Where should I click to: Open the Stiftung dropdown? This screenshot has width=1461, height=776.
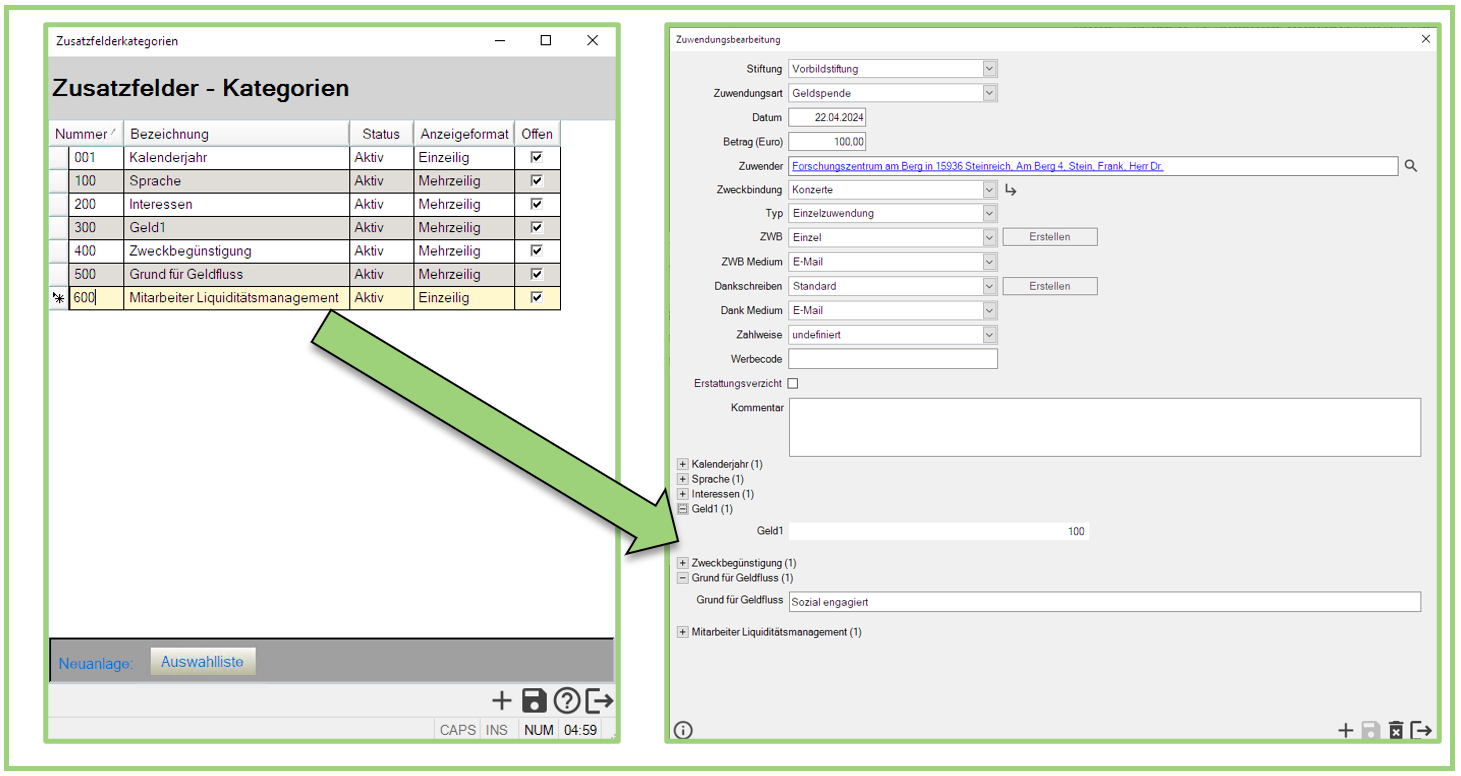[989, 69]
